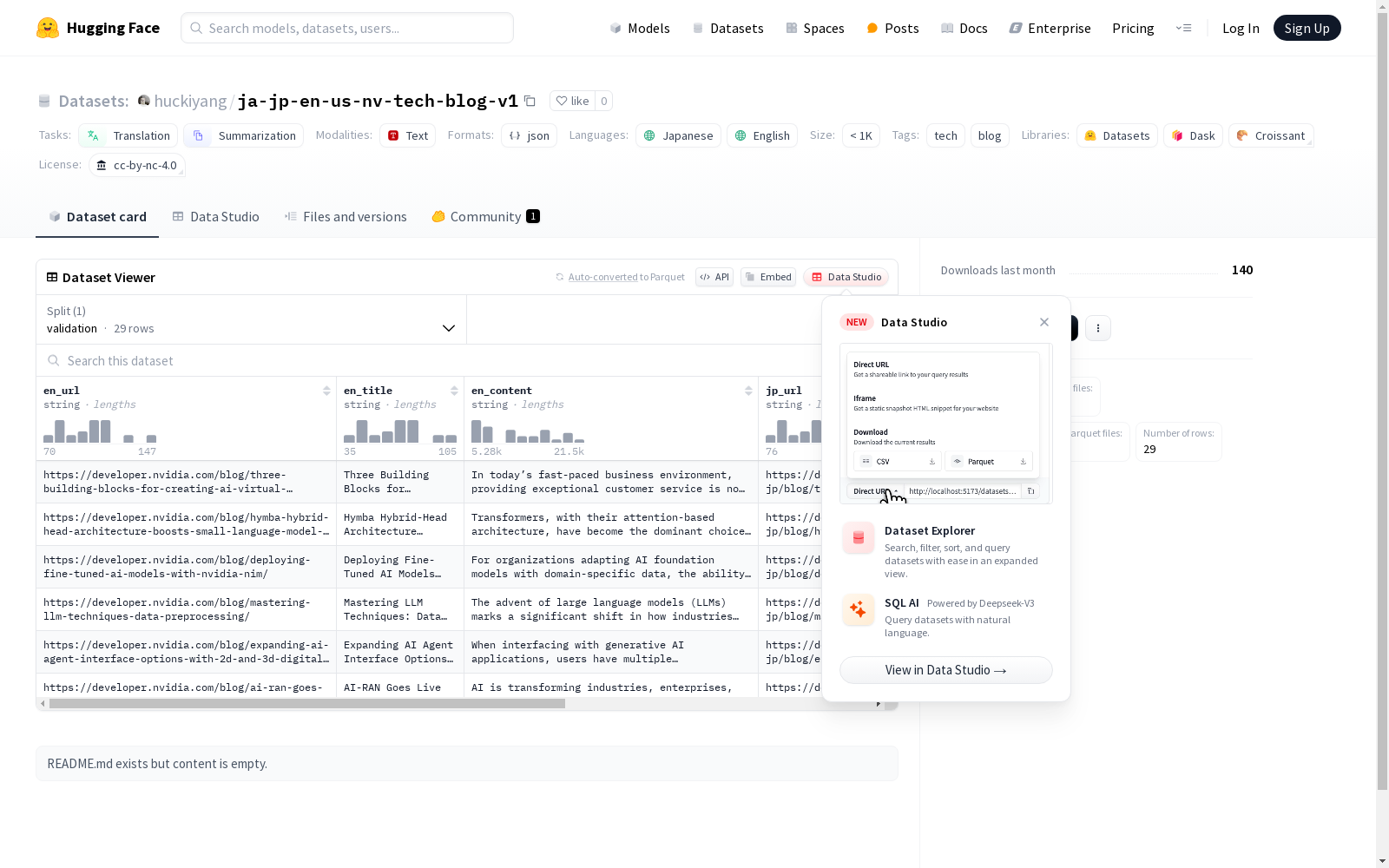Sort the en_title column
This screenshot has width=1389, height=868.
pos(454,391)
